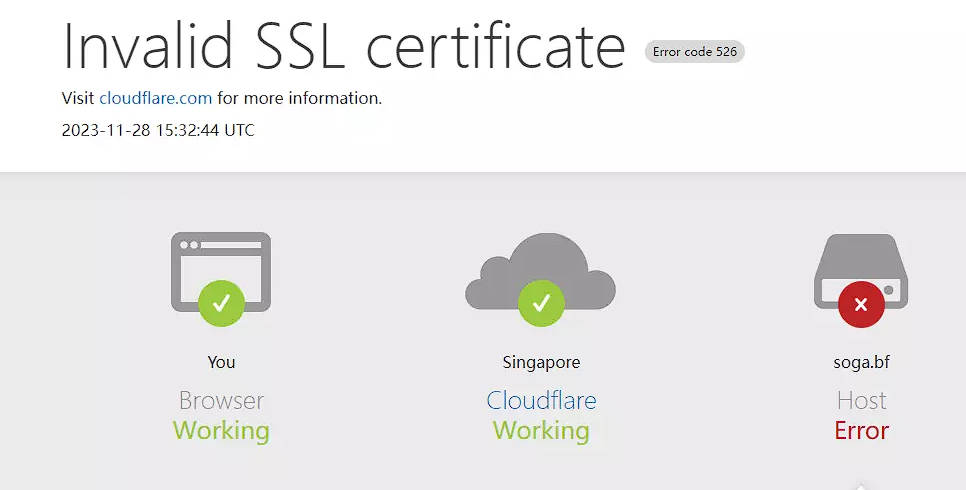The width and height of the screenshot is (966, 490).
Task: Click the "Host" label text
Action: click(861, 401)
